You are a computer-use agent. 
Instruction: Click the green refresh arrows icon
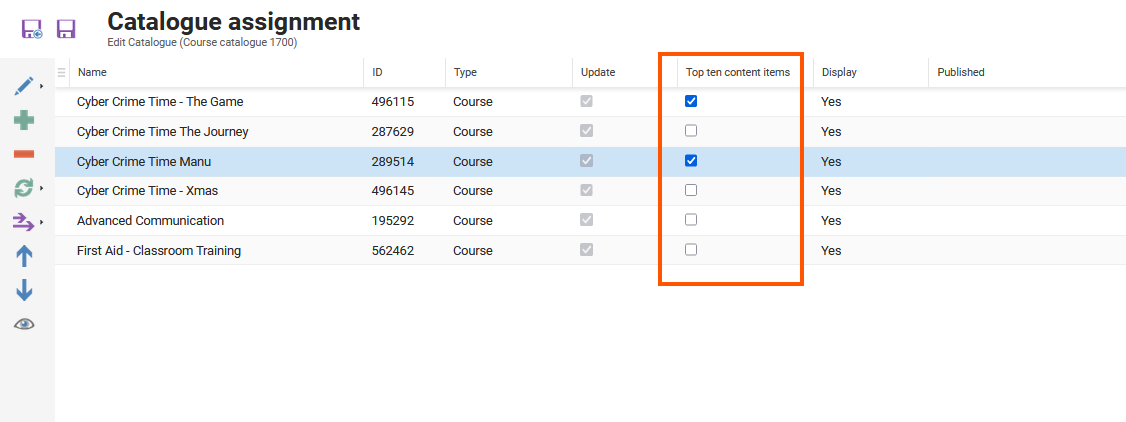[x=24, y=188]
